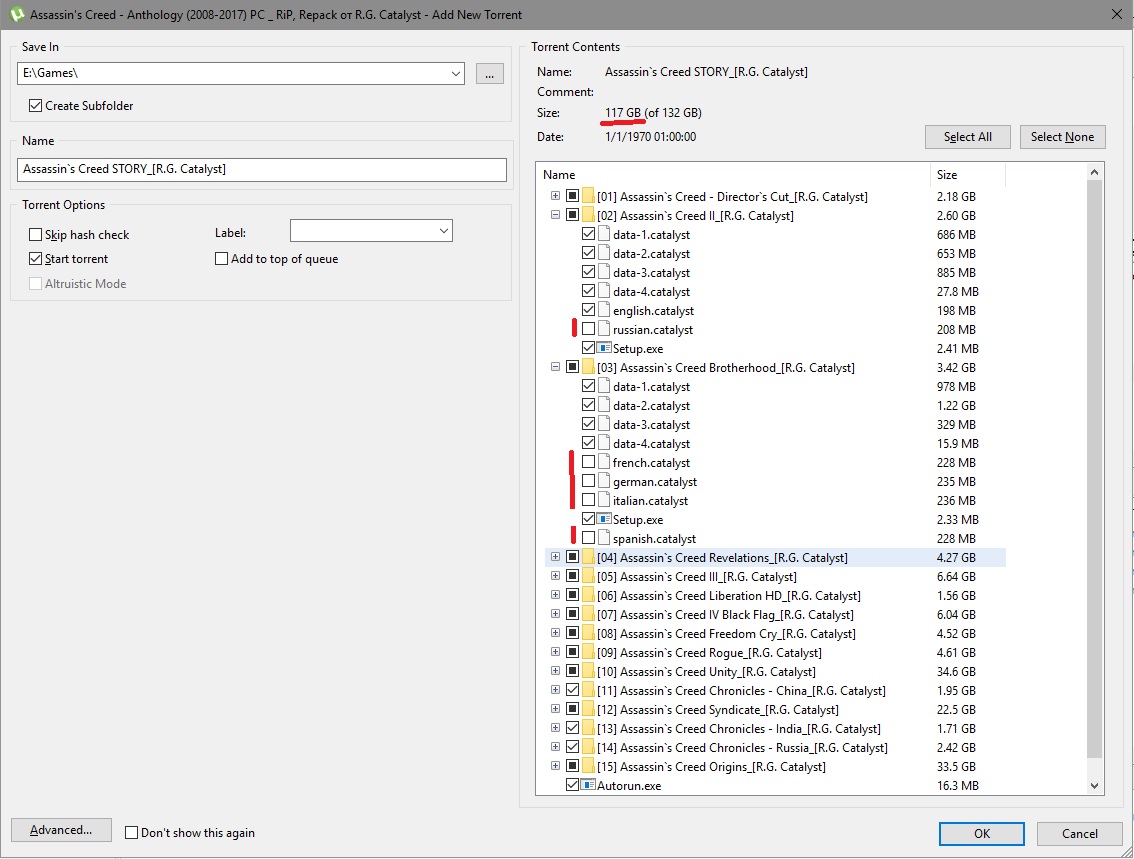Viewport: 1134px width, 859px height.
Task: Click folder icon of [01] Assassin's Creed Director's Cut
Action: [x=588, y=196]
